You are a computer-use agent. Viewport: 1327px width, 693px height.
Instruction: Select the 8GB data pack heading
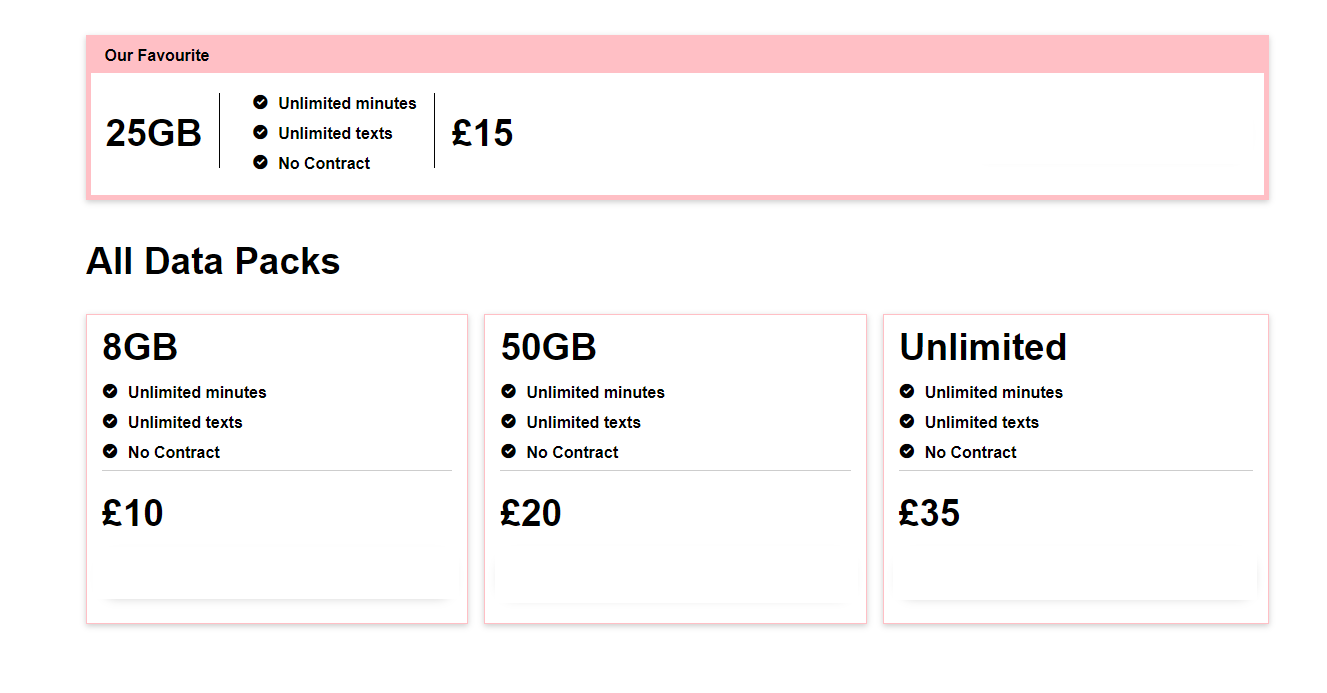pos(140,347)
